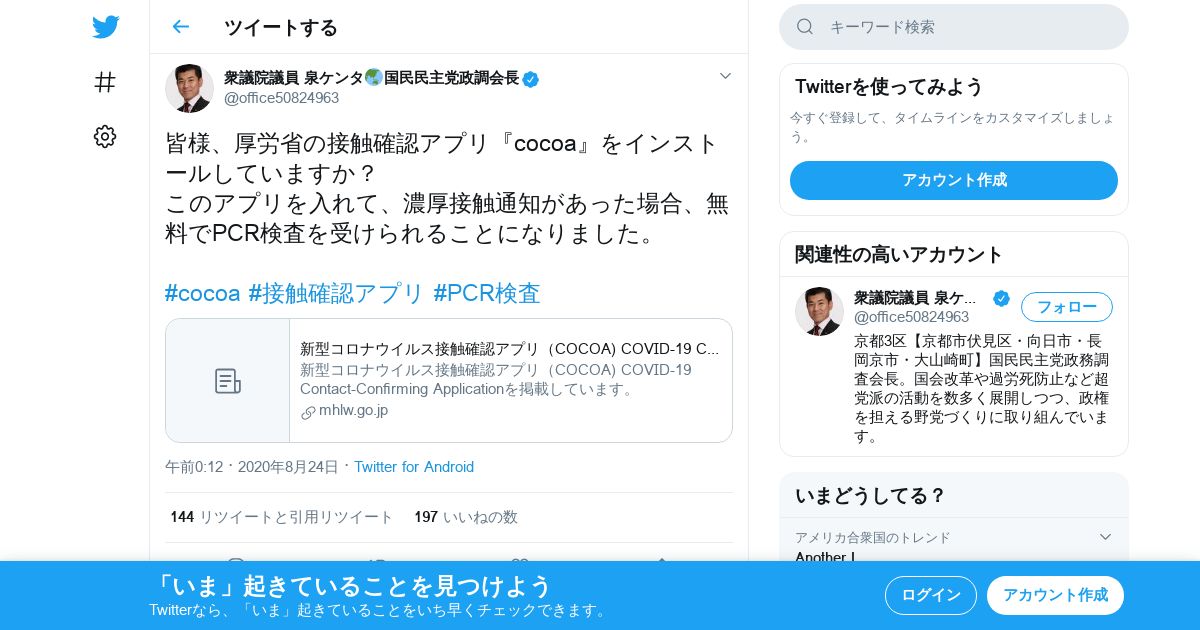Click the verified badge next to tweet author name
This screenshot has width=1200, height=630.
click(x=530, y=79)
